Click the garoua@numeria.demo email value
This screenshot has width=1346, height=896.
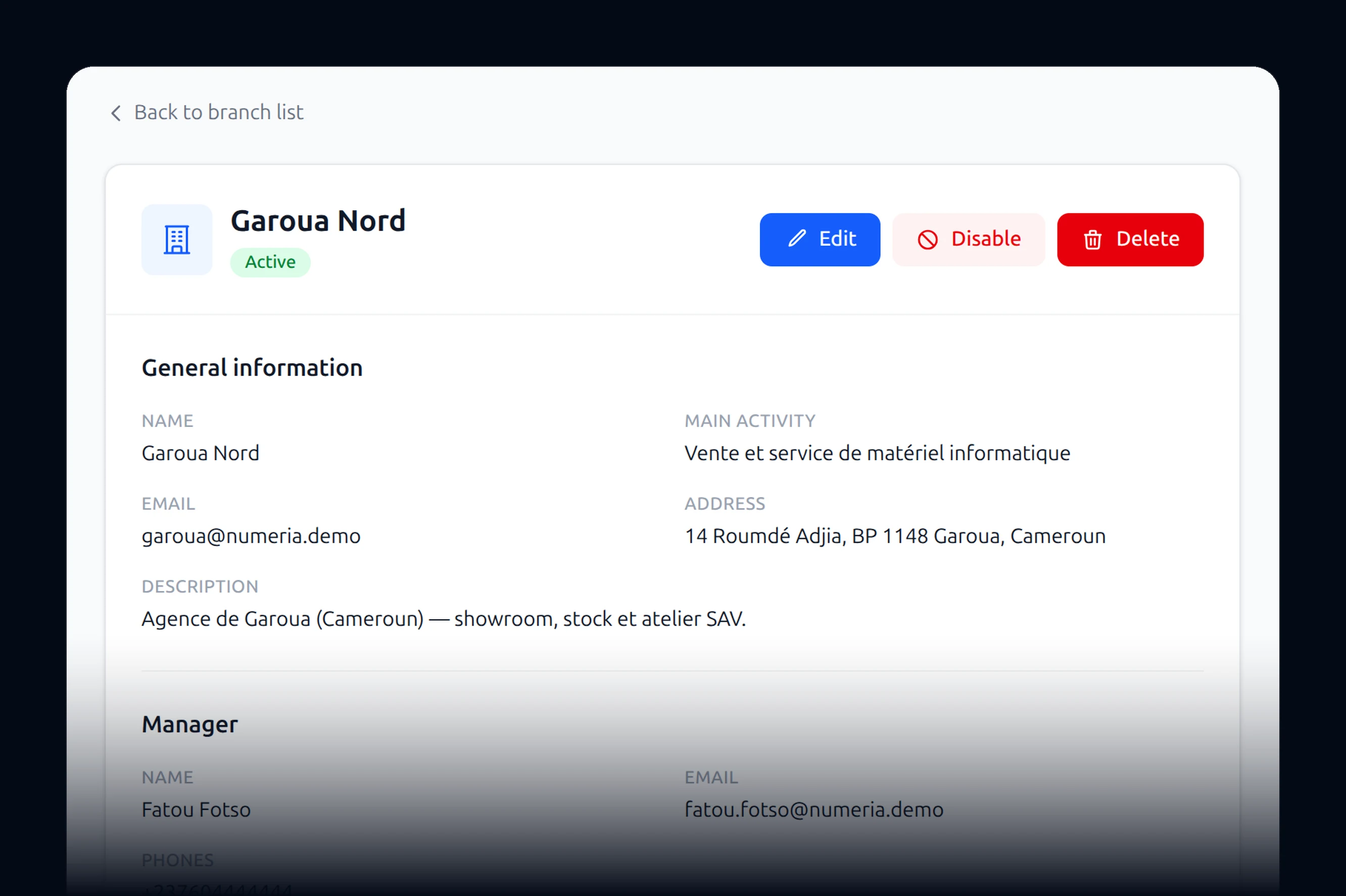(251, 536)
